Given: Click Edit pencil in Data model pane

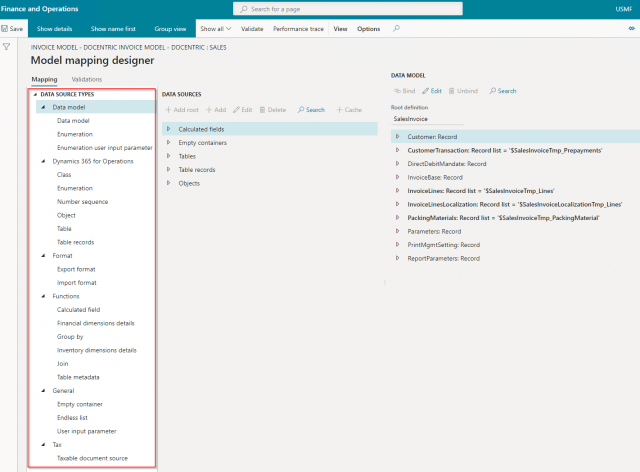Looking at the screenshot, I should click(426, 91).
